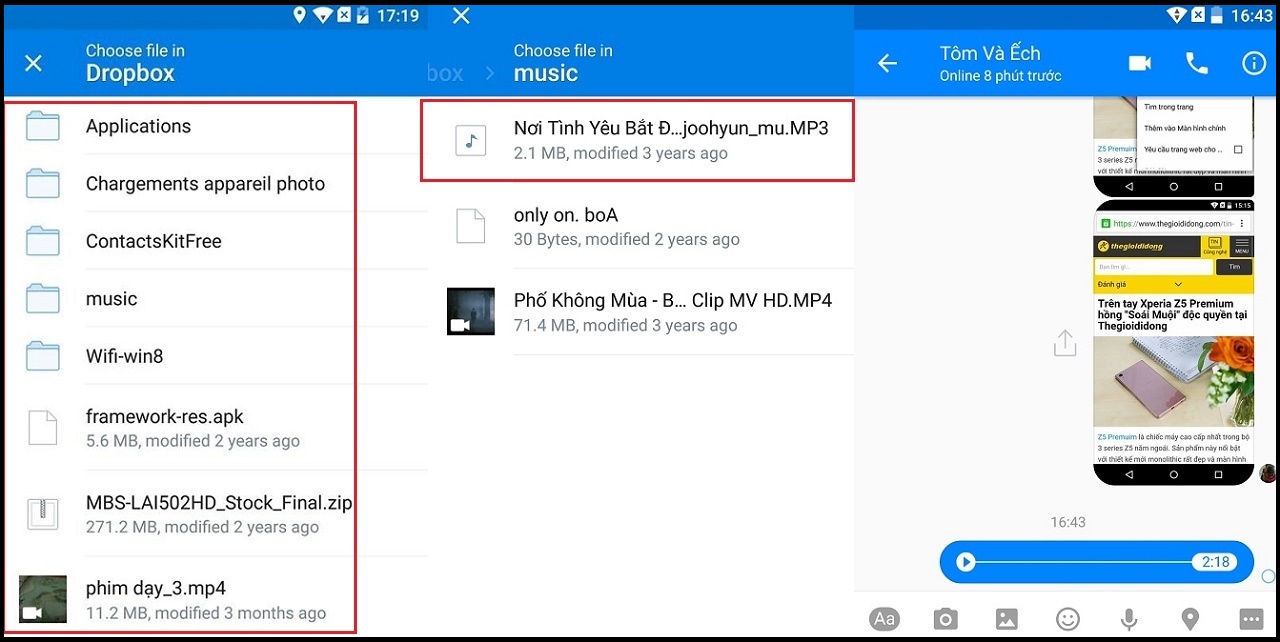Open the Chargements appareil photo folder

point(215,183)
